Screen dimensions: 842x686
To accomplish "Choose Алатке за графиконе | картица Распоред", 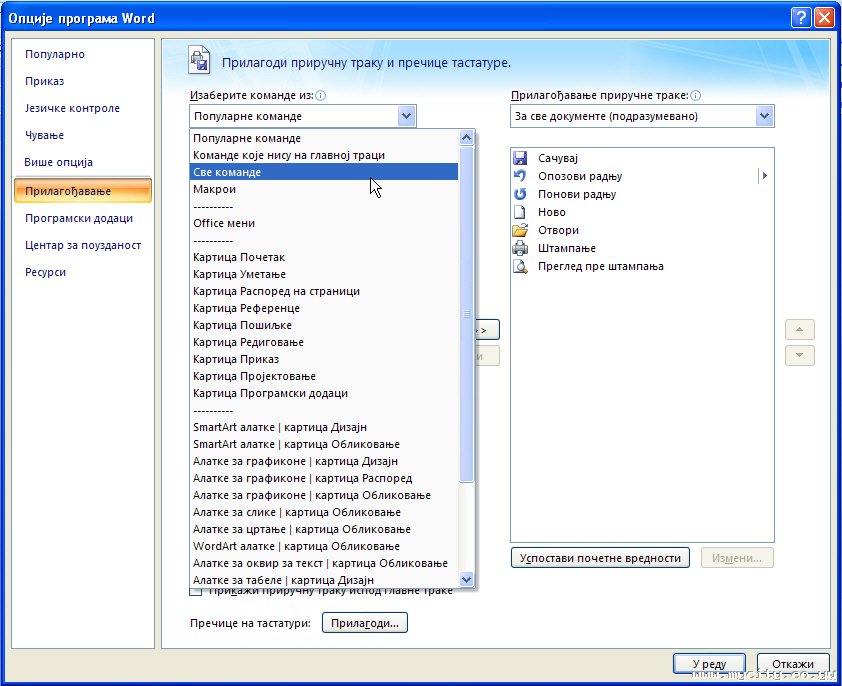I will coord(324,478).
